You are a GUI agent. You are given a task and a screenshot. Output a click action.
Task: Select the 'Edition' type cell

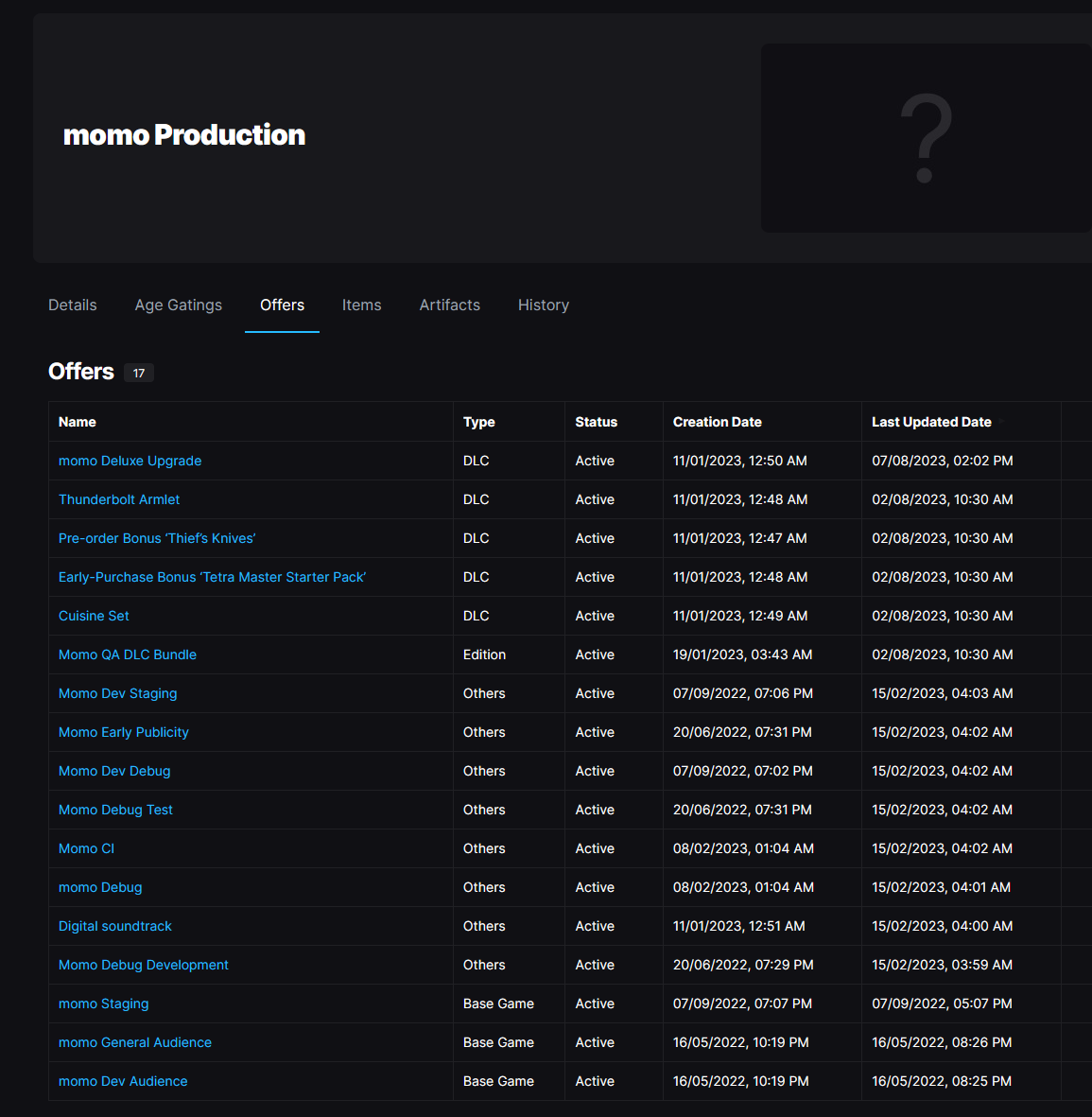(x=484, y=654)
